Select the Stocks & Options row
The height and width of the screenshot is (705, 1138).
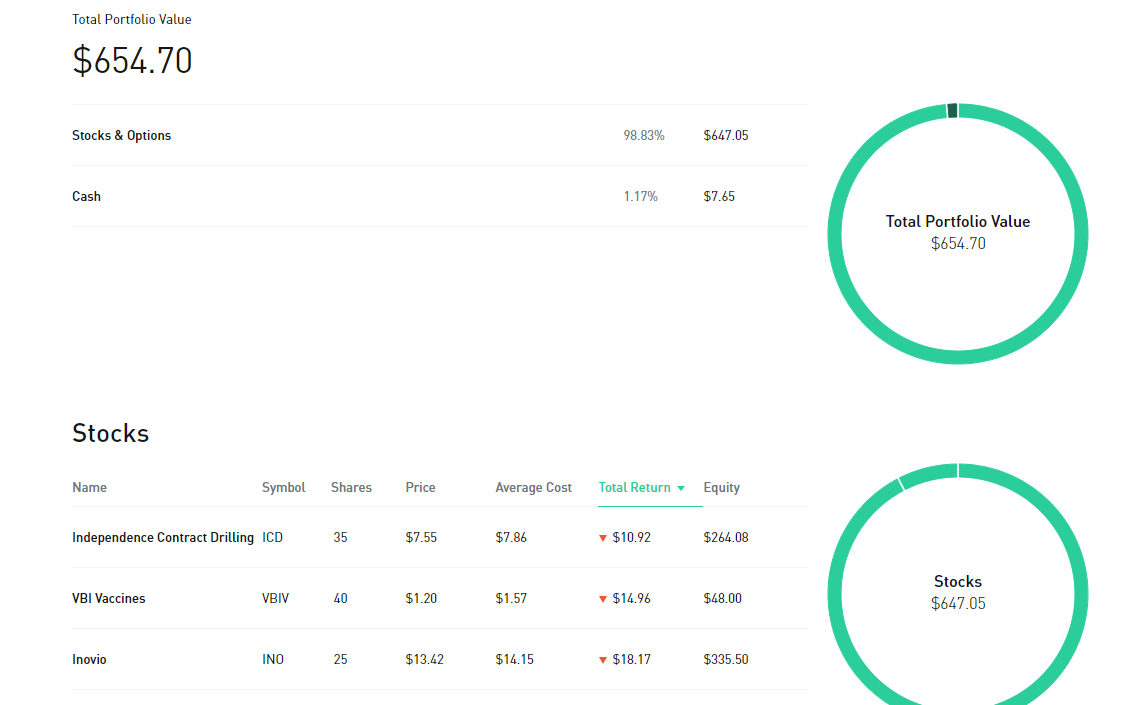tap(440, 135)
